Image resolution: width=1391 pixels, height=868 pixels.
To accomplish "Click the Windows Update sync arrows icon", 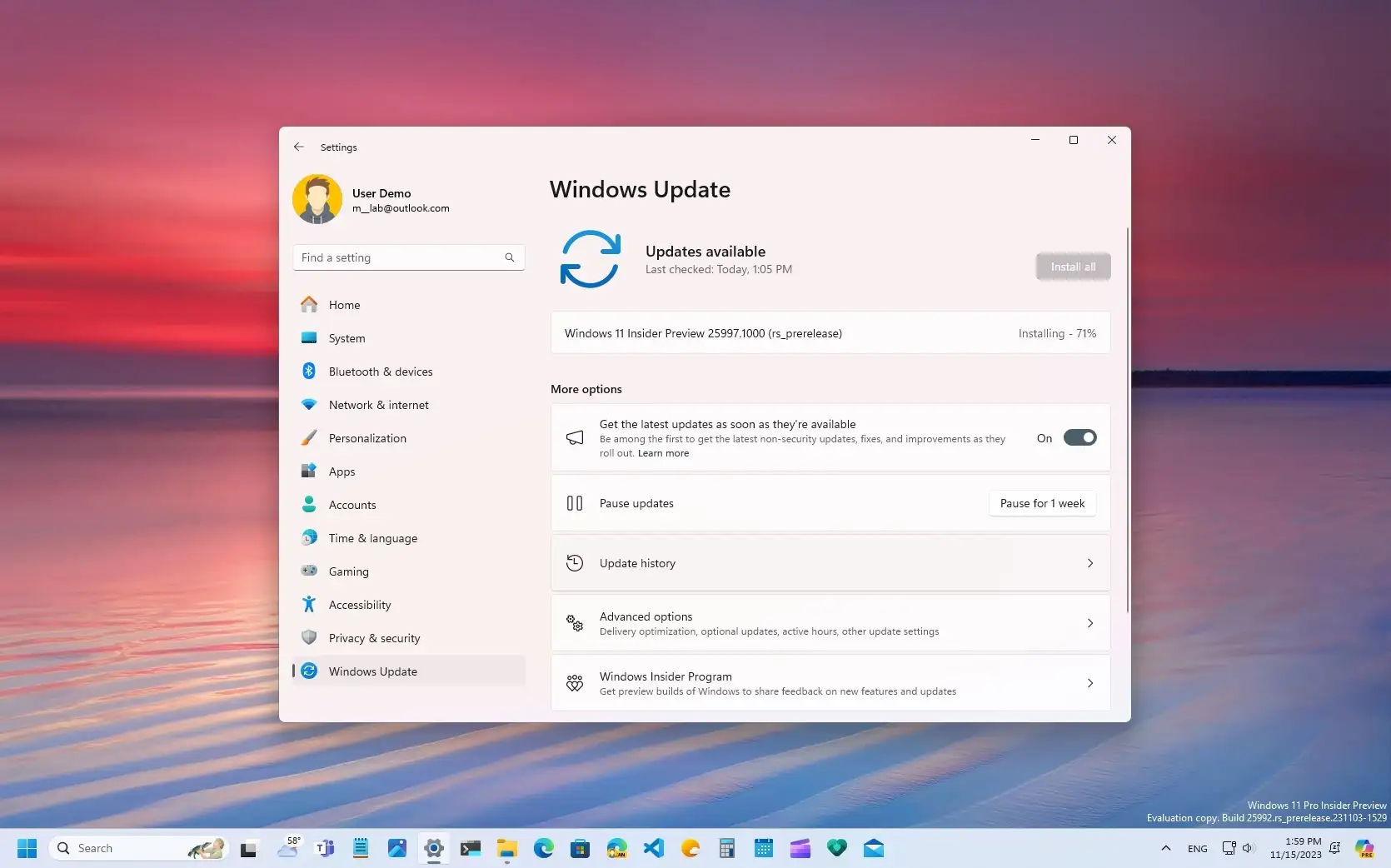I will (x=591, y=259).
